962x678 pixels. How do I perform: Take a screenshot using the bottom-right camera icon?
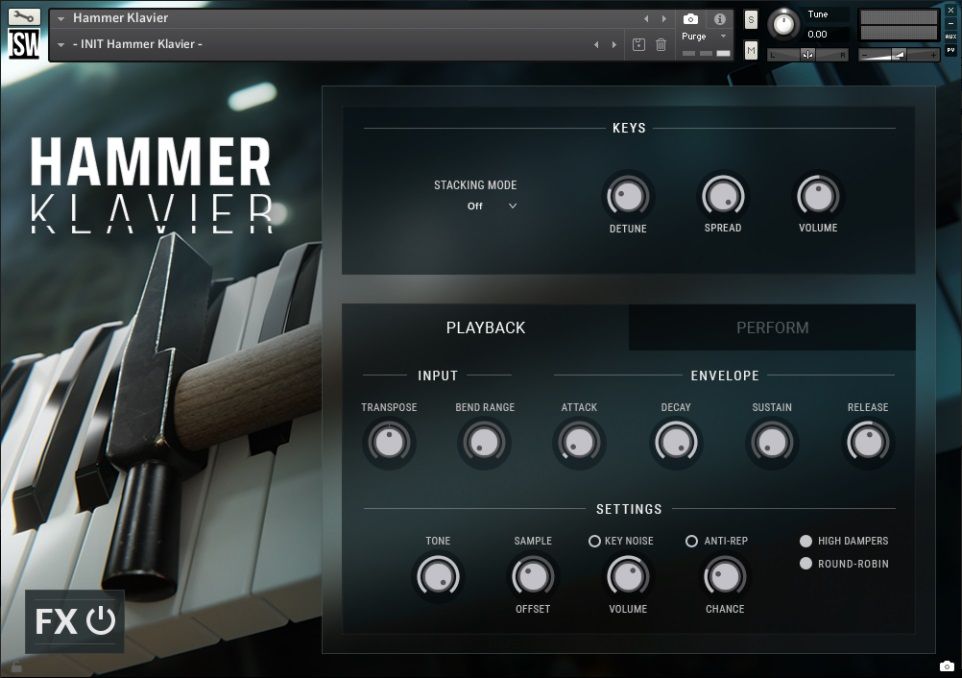(x=947, y=666)
